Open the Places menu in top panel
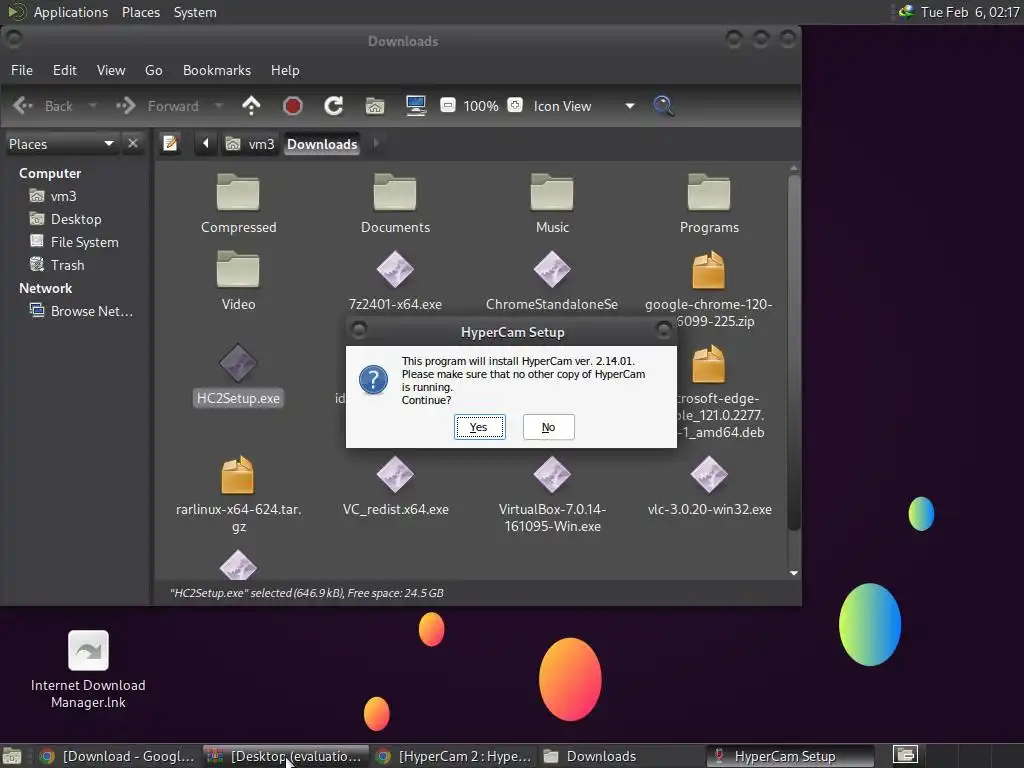 [x=140, y=12]
